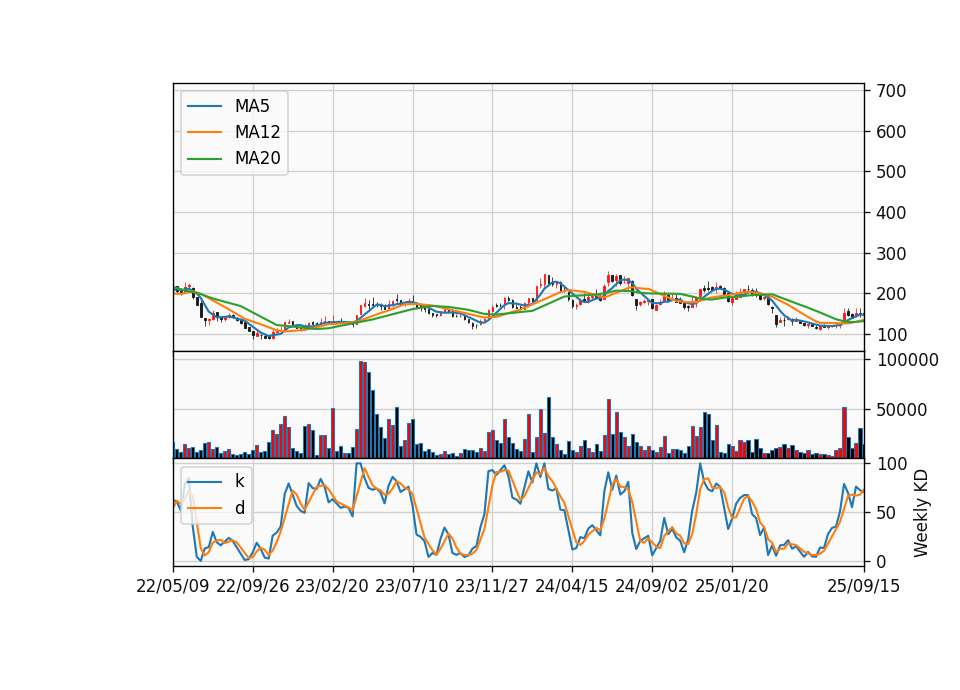Click the d legend entry

click(216, 508)
